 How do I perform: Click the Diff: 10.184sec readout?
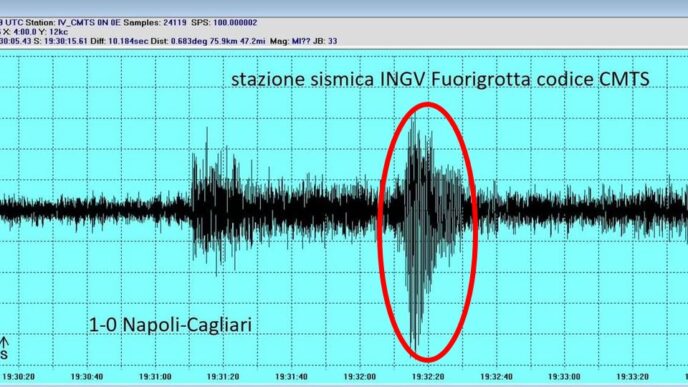(119, 41)
